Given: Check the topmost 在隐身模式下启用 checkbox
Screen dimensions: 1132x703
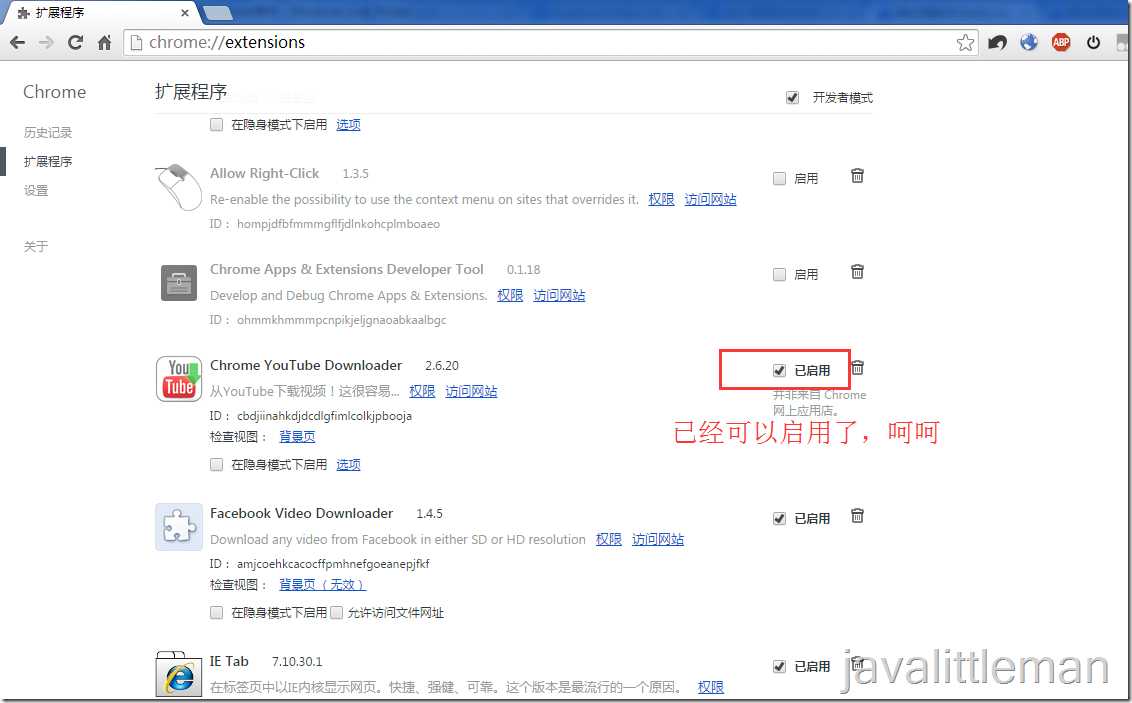Looking at the screenshot, I should tap(216, 124).
